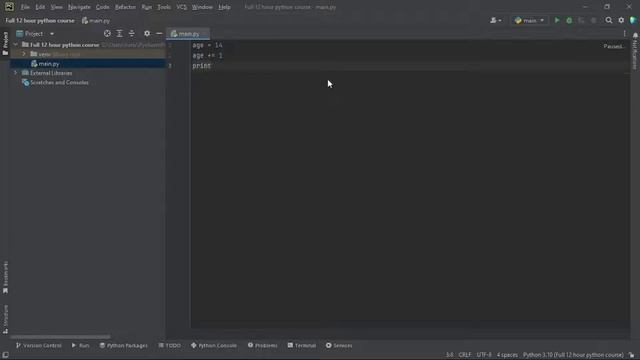Click the lock read-only icon in status bar
Viewport: 640px width, 360px height.
click(631, 355)
